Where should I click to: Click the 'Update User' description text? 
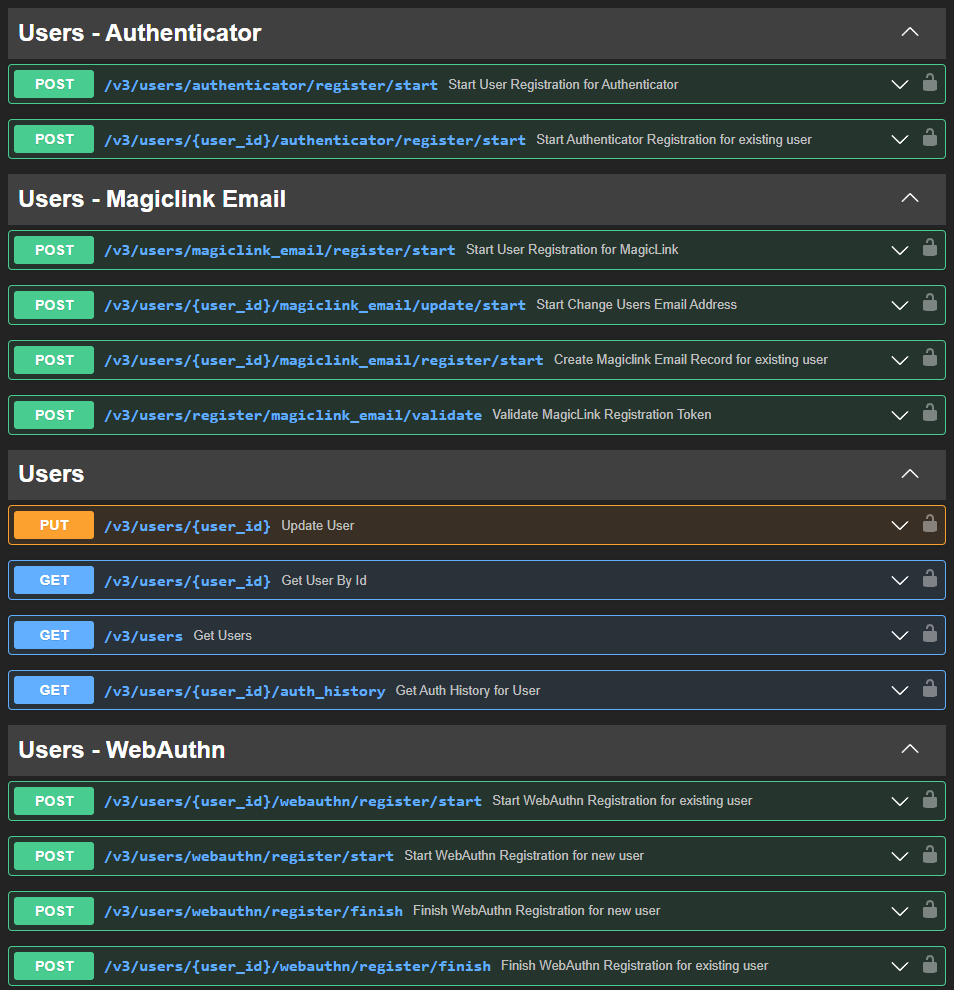coord(318,525)
